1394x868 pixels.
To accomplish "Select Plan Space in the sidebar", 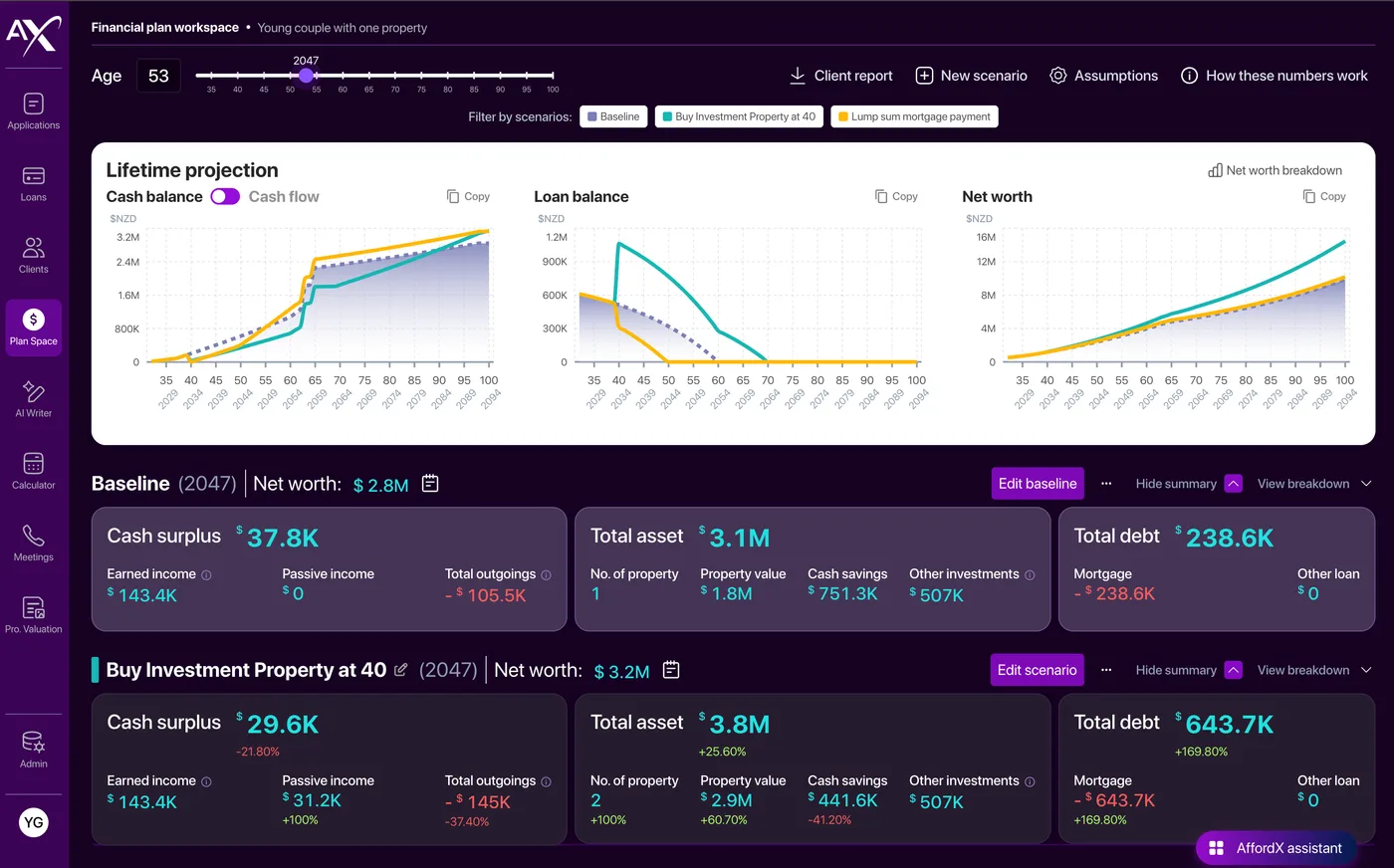I will [34, 327].
